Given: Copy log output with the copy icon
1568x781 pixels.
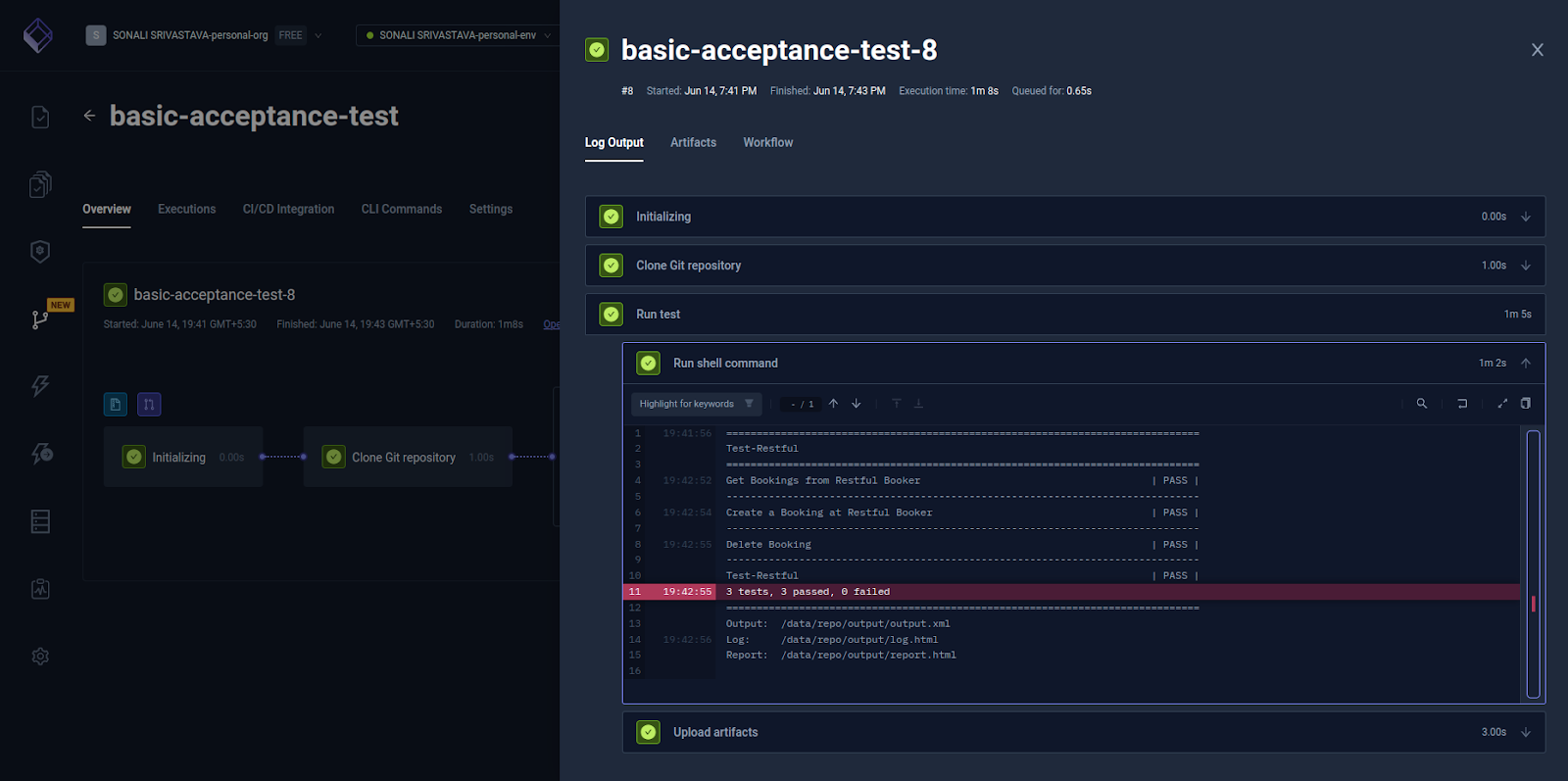Looking at the screenshot, I should (x=1526, y=404).
